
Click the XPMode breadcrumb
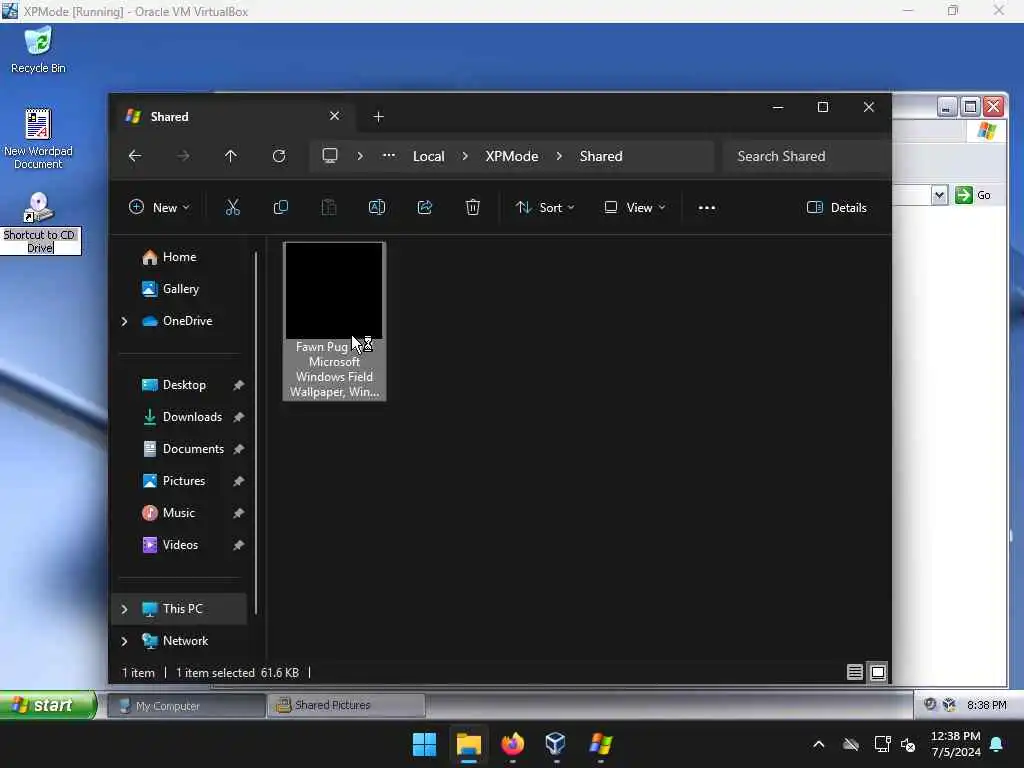tap(512, 156)
